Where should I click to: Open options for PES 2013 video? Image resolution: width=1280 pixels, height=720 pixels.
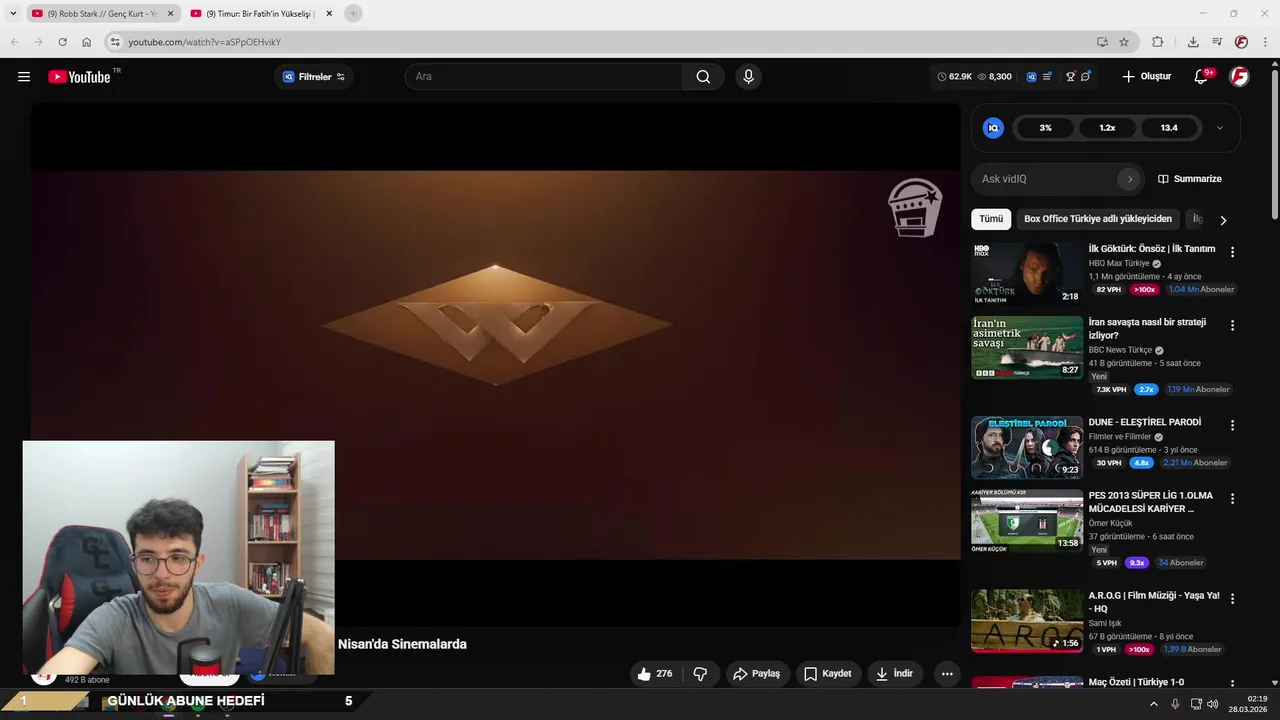click(x=1232, y=499)
